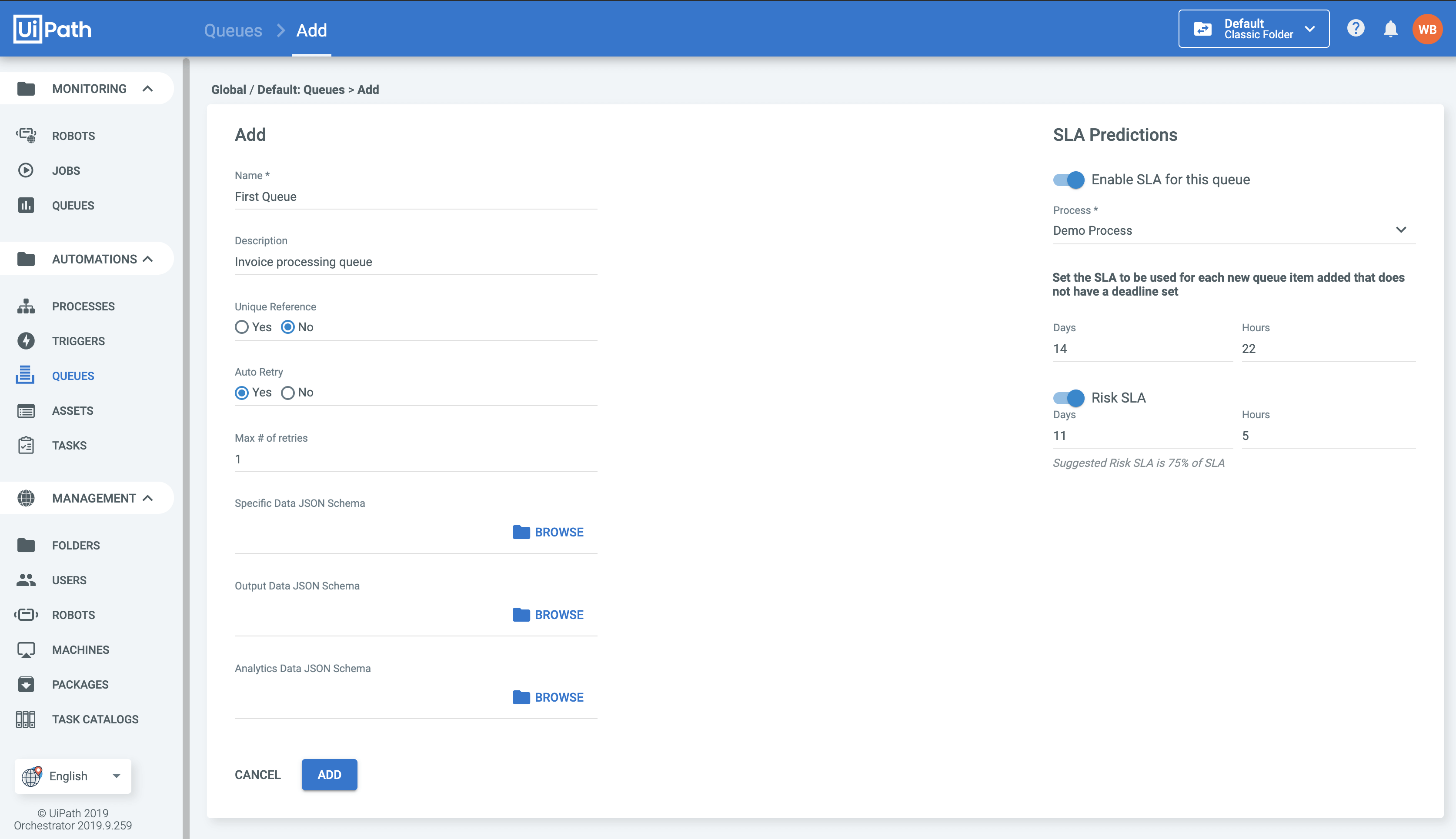Click the Users people icon

(26, 580)
